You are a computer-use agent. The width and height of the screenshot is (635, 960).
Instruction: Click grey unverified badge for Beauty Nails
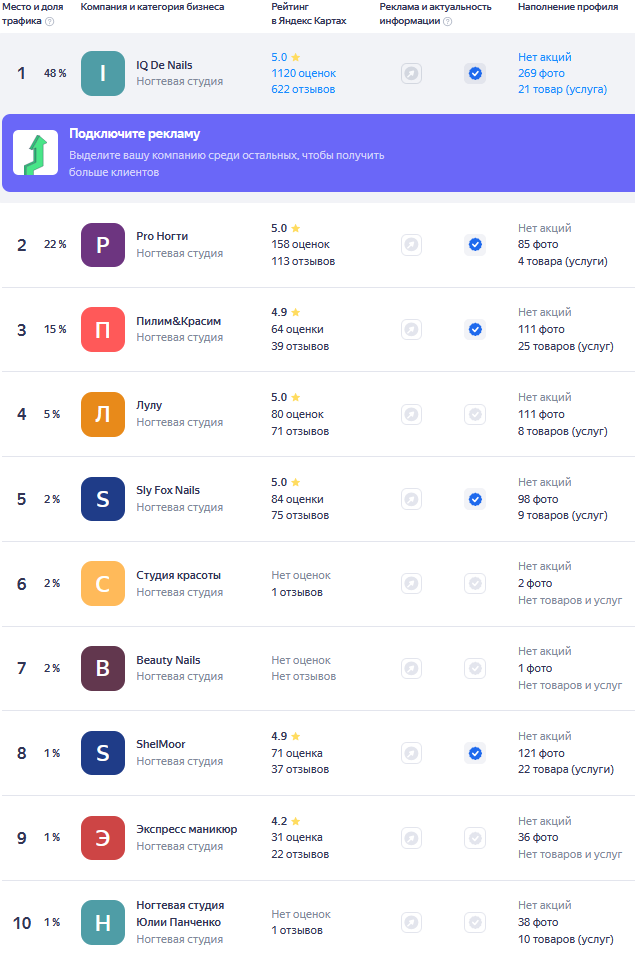click(475, 668)
